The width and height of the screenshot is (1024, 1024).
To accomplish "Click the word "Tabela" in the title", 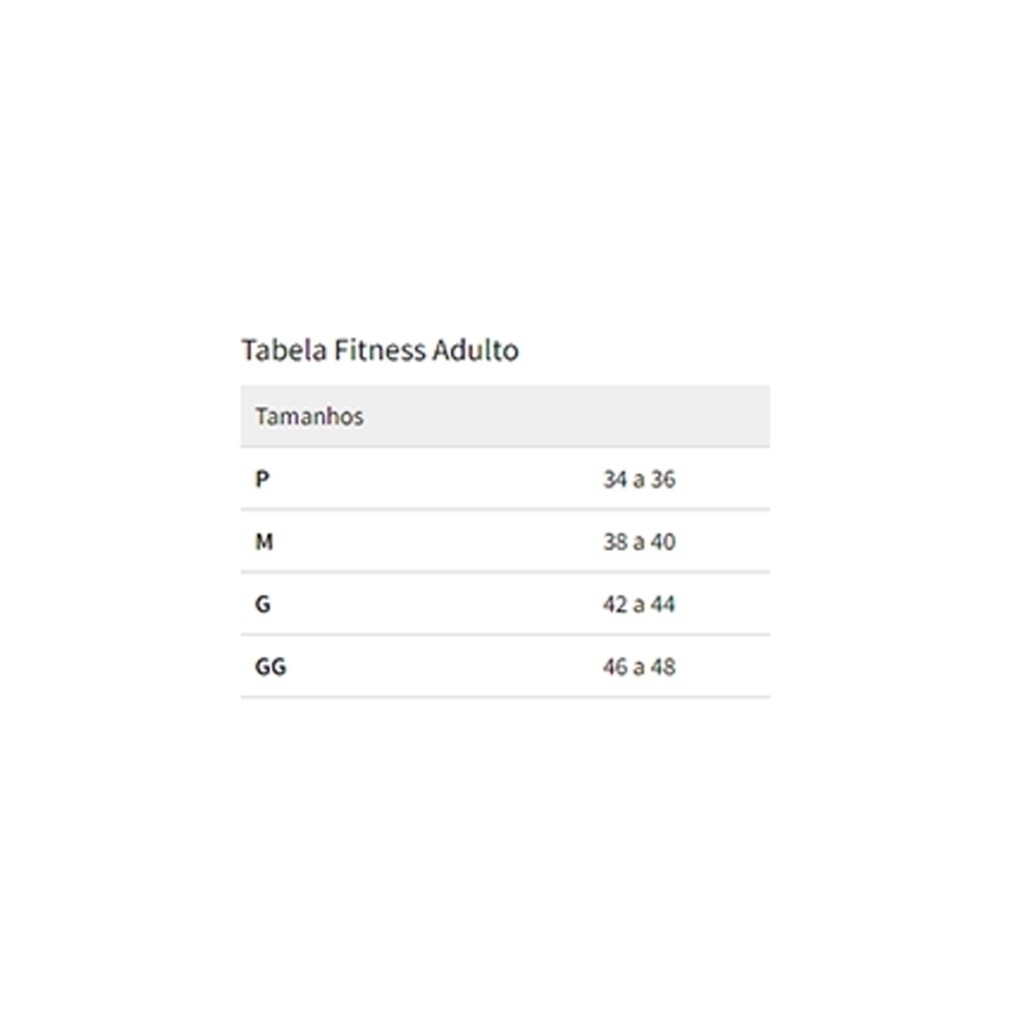I will click(284, 351).
